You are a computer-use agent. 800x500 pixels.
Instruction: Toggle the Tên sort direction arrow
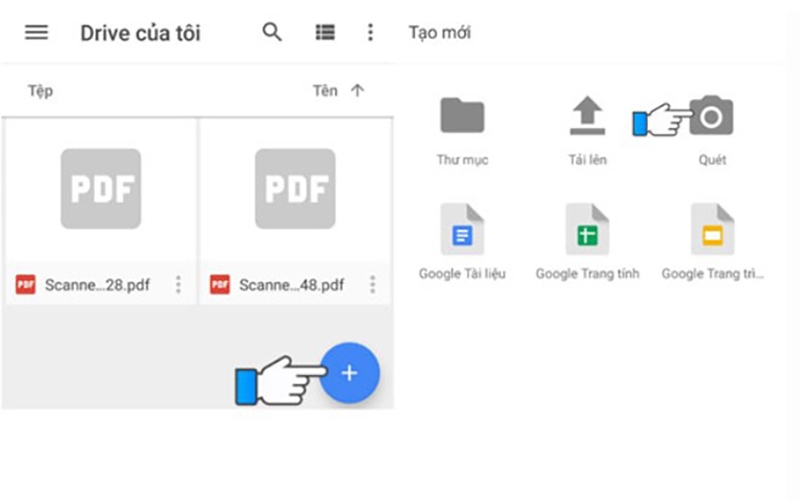(x=358, y=91)
